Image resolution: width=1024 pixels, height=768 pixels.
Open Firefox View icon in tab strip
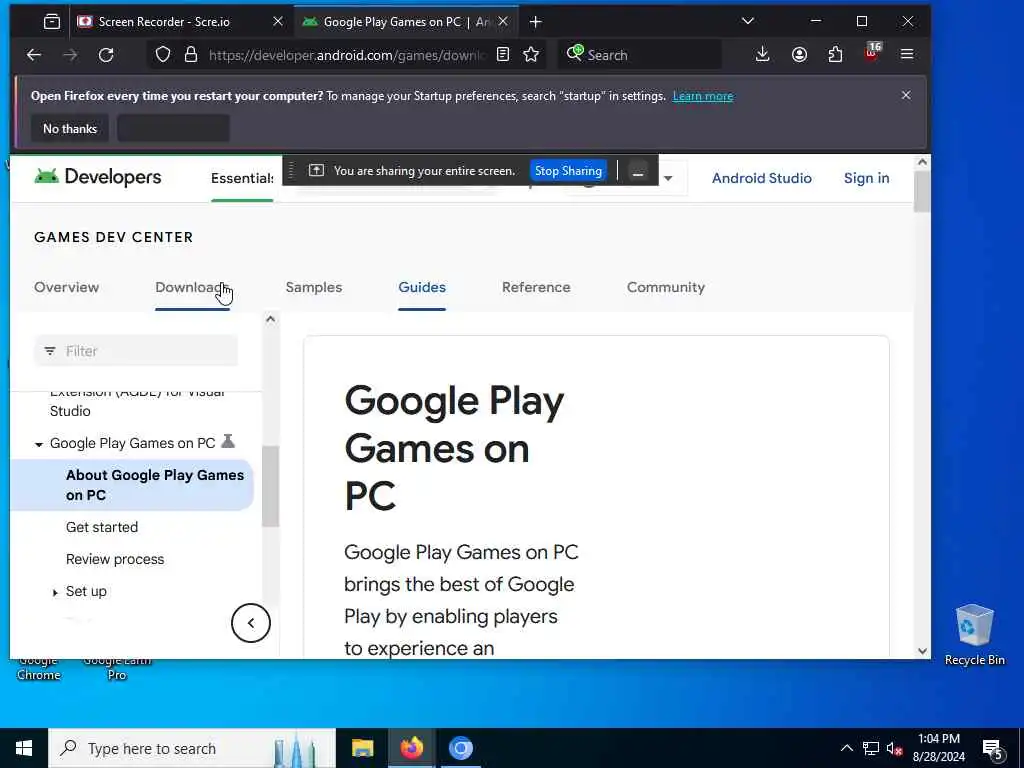(x=52, y=22)
